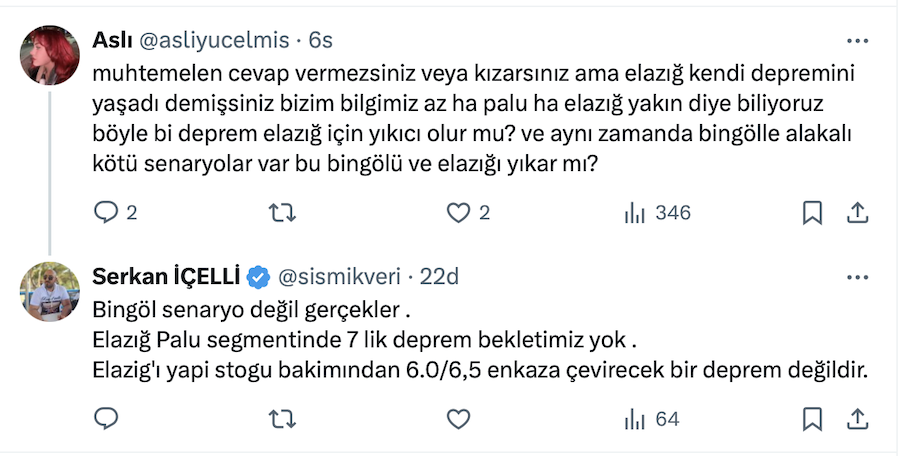Open @sismikveri profile handle
The height and width of the screenshot is (456, 900).
pyautogui.click(x=342, y=275)
